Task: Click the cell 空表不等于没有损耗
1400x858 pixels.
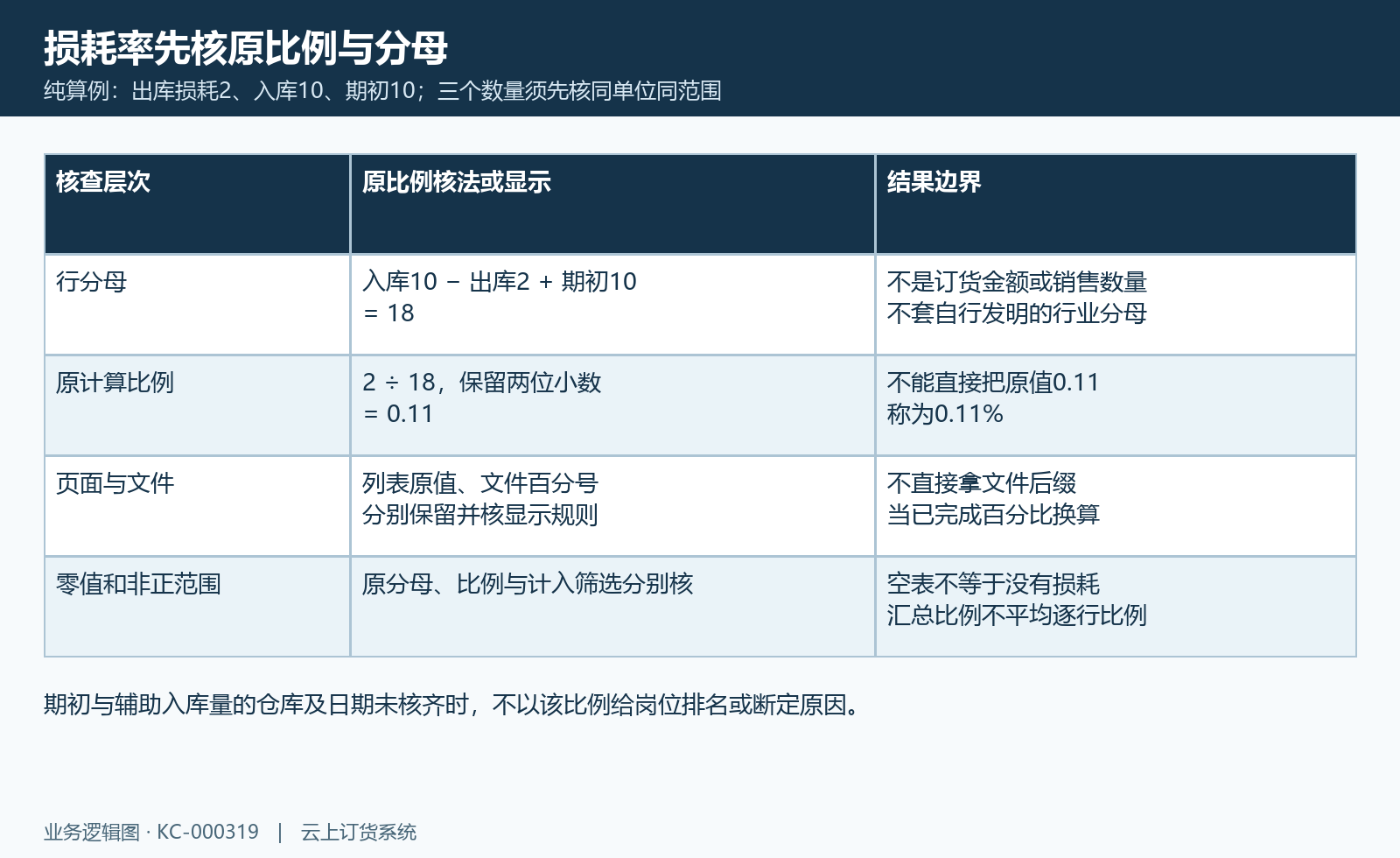Action: pyautogui.click(x=1116, y=607)
